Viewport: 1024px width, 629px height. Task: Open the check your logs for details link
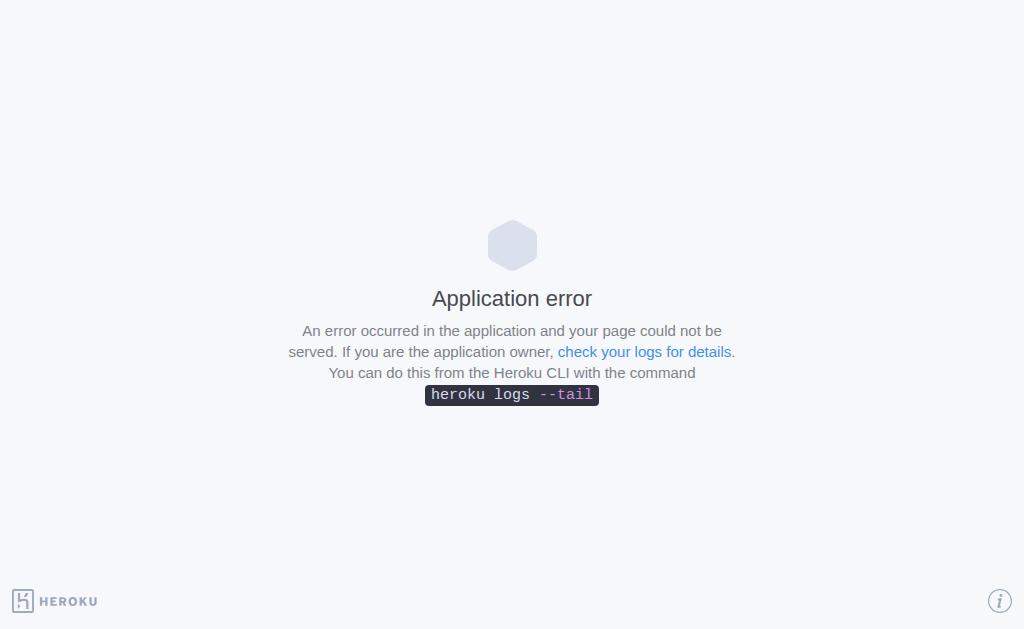click(645, 352)
